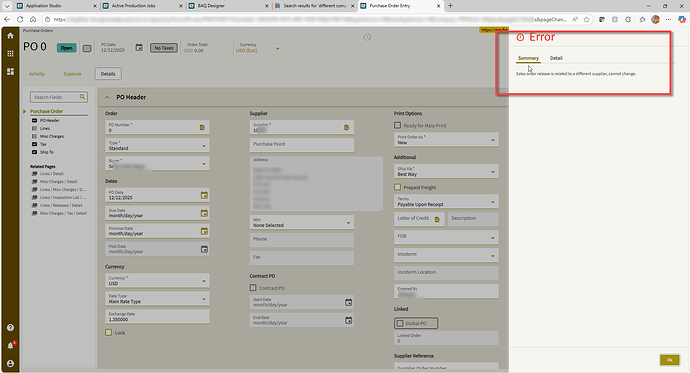The height and width of the screenshot is (373, 690).
Task: Open the Type Standard dropdown
Action: 157,146
